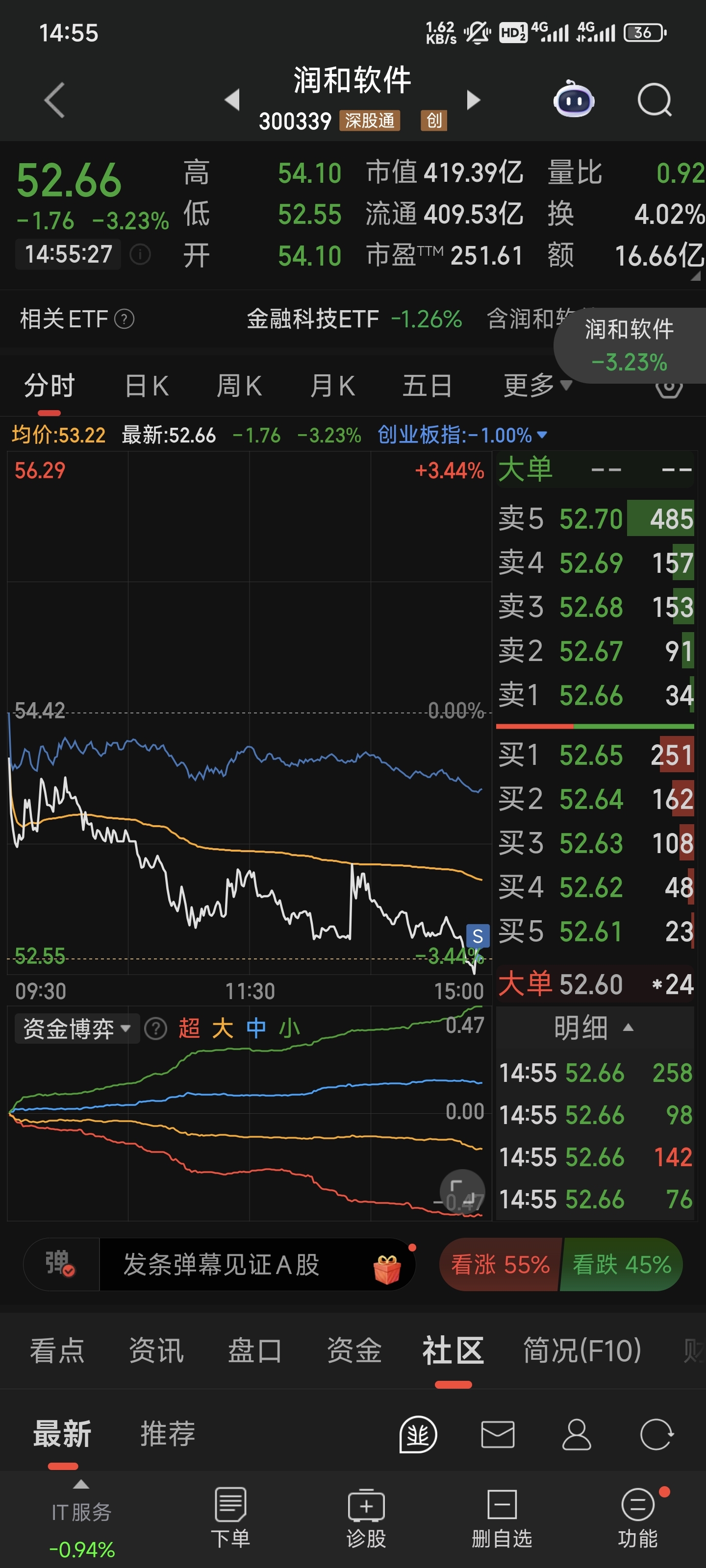Viewport: 706px width, 1568px height.
Task: Tap the 弹 barrage icon
Action: 60,1264
